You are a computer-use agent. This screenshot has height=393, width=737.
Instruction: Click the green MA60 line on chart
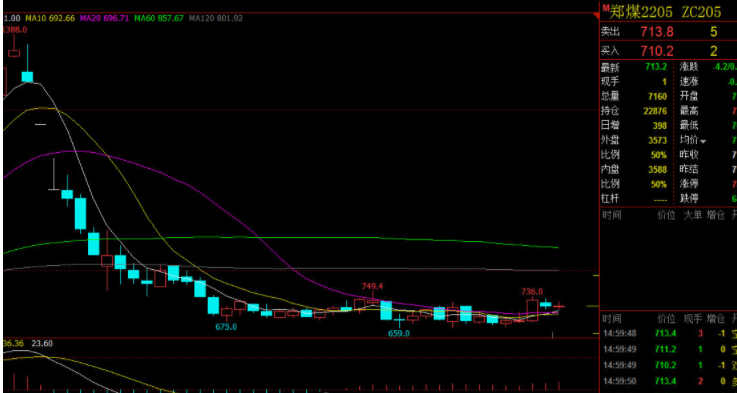coord(282,237)
